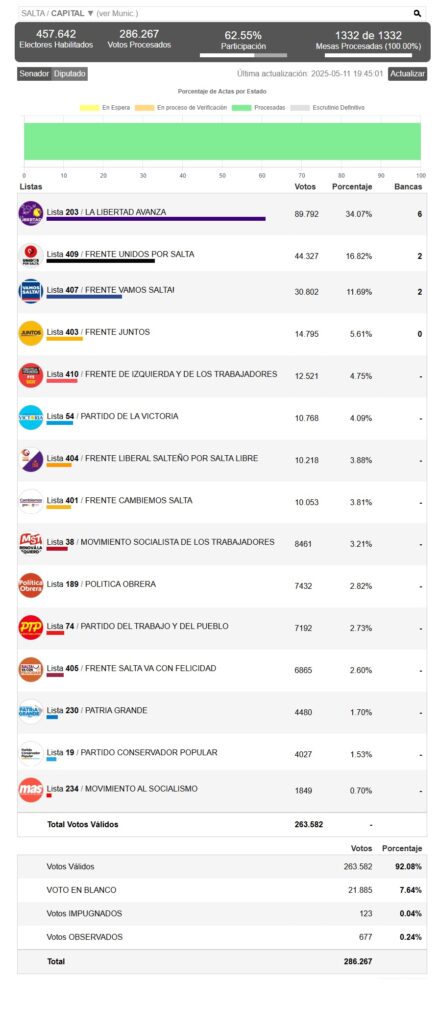
Task: Switch to the Senador tab
Action: [x=35, y=74]
